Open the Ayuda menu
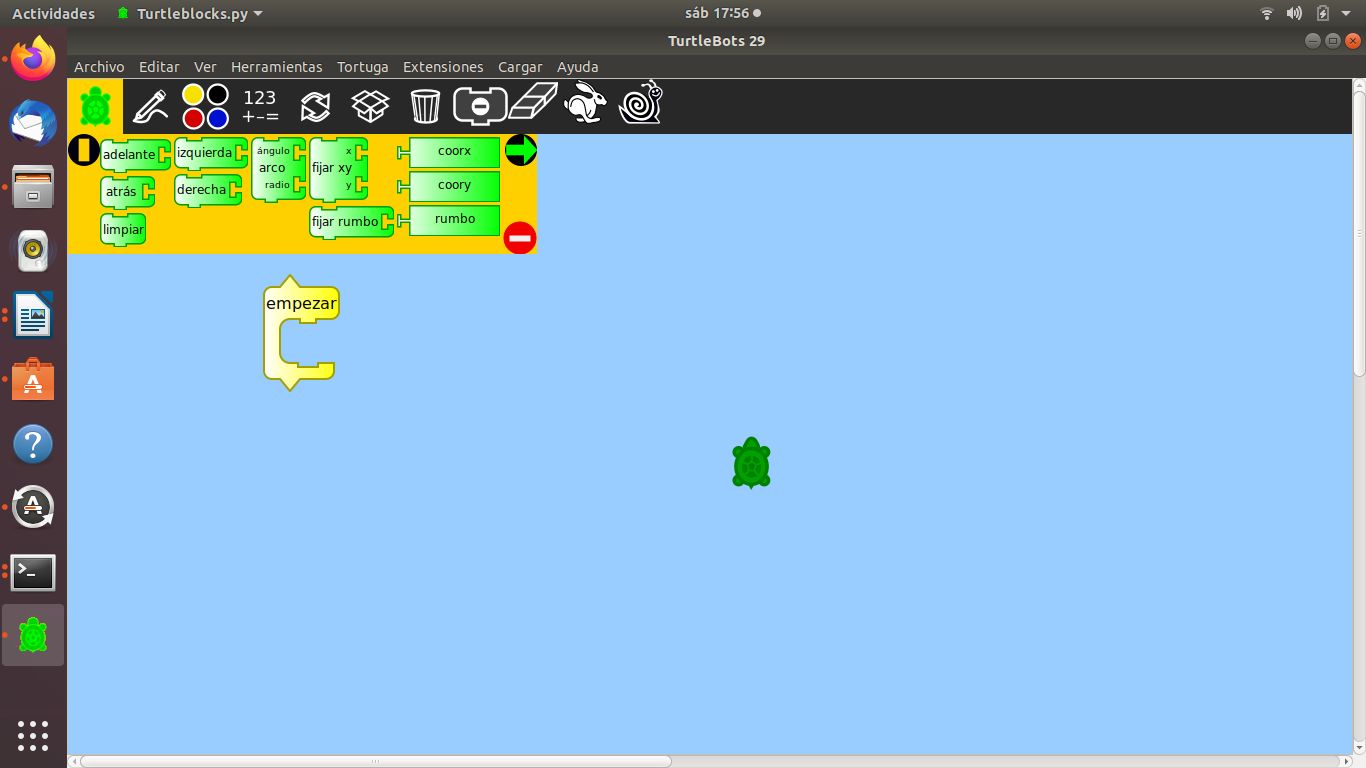 (578, 67)
